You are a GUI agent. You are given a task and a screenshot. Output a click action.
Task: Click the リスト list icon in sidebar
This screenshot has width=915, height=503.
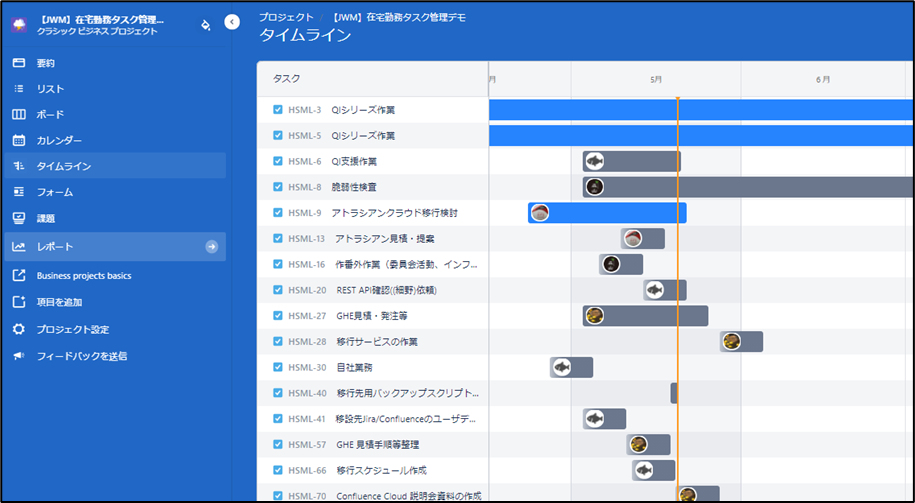point(18,89)
